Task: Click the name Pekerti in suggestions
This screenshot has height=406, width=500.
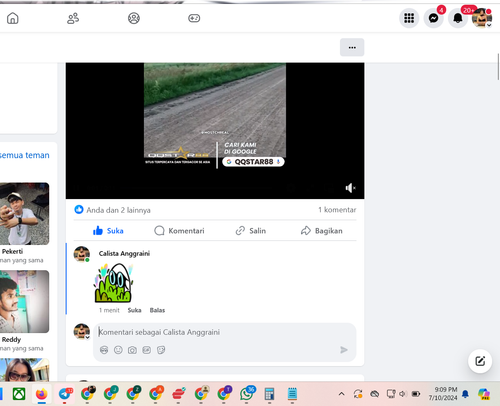Action: point(12,251)
